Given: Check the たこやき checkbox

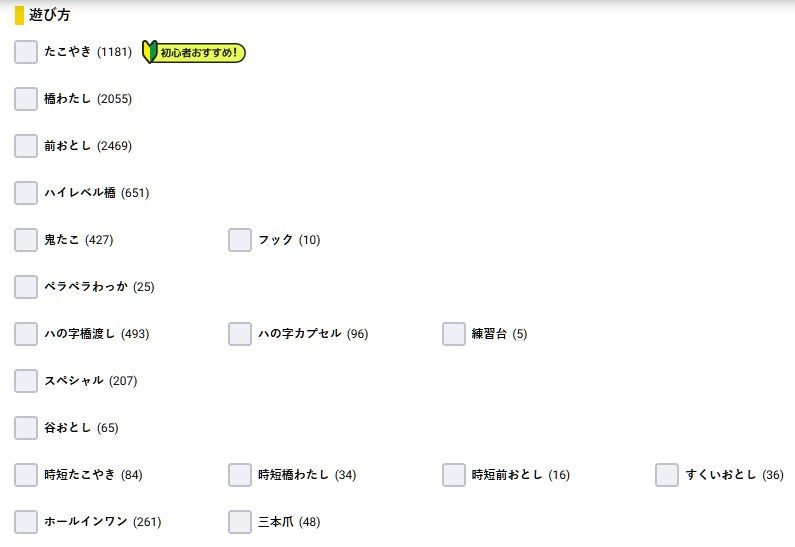Looking at the screenshot, I should 26,52.
